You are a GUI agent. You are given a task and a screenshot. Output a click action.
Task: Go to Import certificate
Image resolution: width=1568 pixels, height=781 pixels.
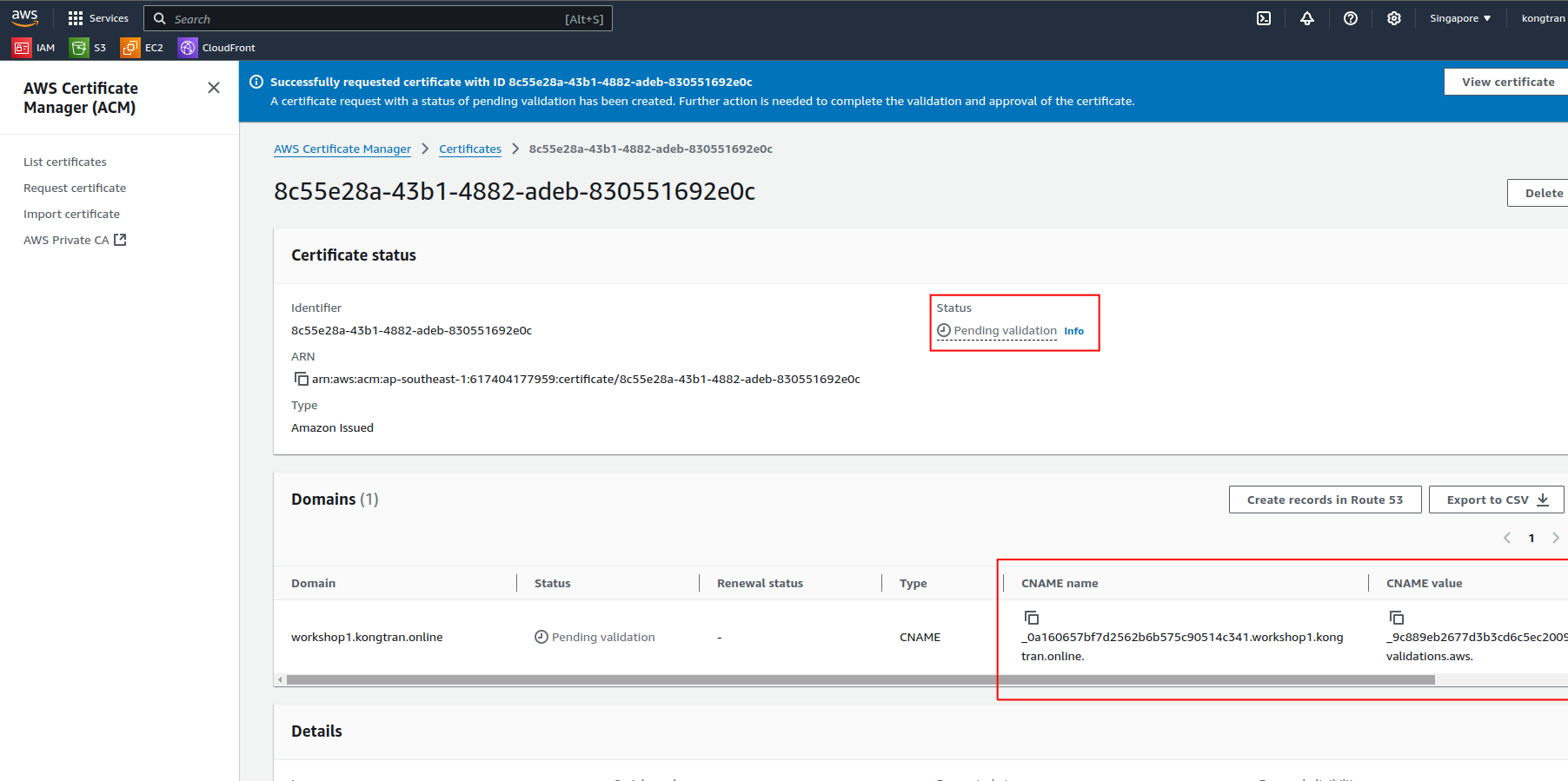(x=71, y=214)
